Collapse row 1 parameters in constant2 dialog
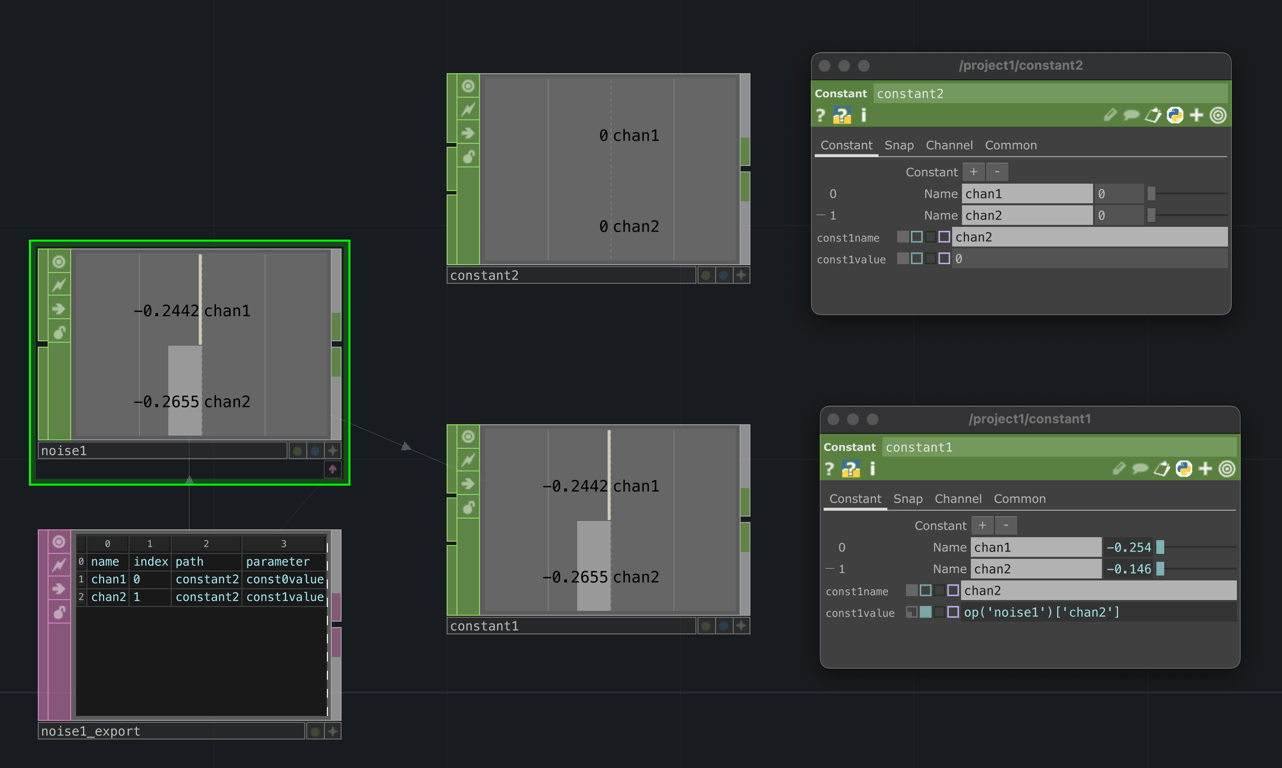This screenshot has height=768, width=1282. (x=822, y=215)
